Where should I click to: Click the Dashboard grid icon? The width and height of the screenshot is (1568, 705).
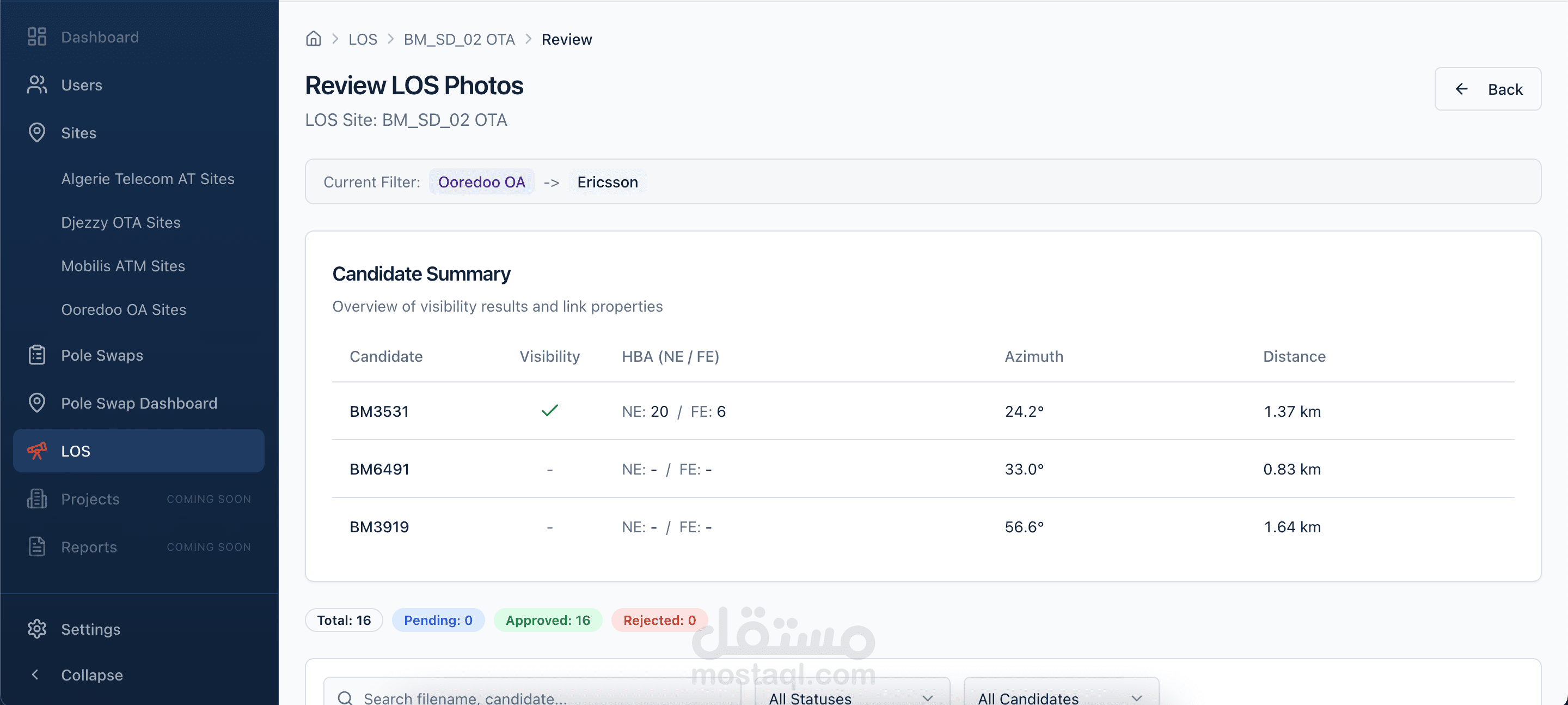pos(36,37)
